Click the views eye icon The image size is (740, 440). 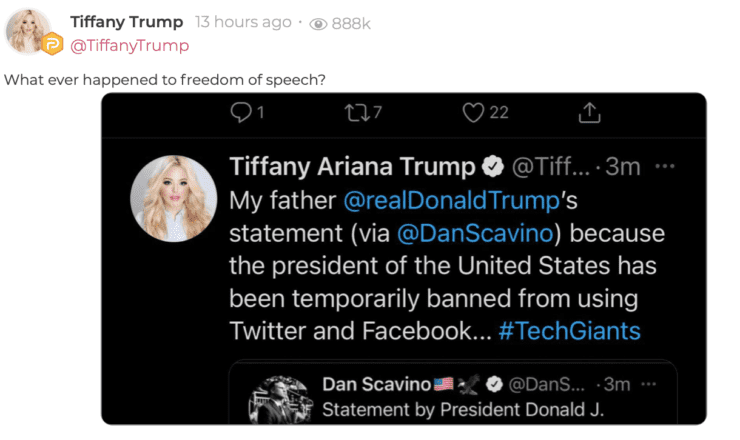coord(319,24)
